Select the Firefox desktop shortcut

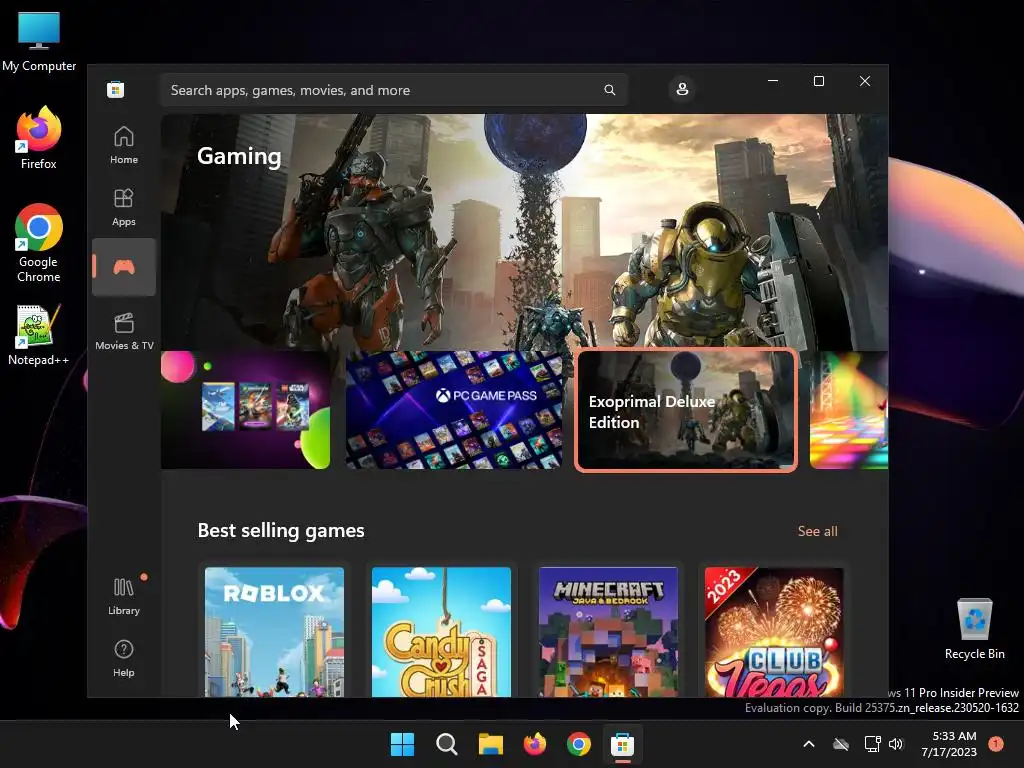tap(39, 138)
